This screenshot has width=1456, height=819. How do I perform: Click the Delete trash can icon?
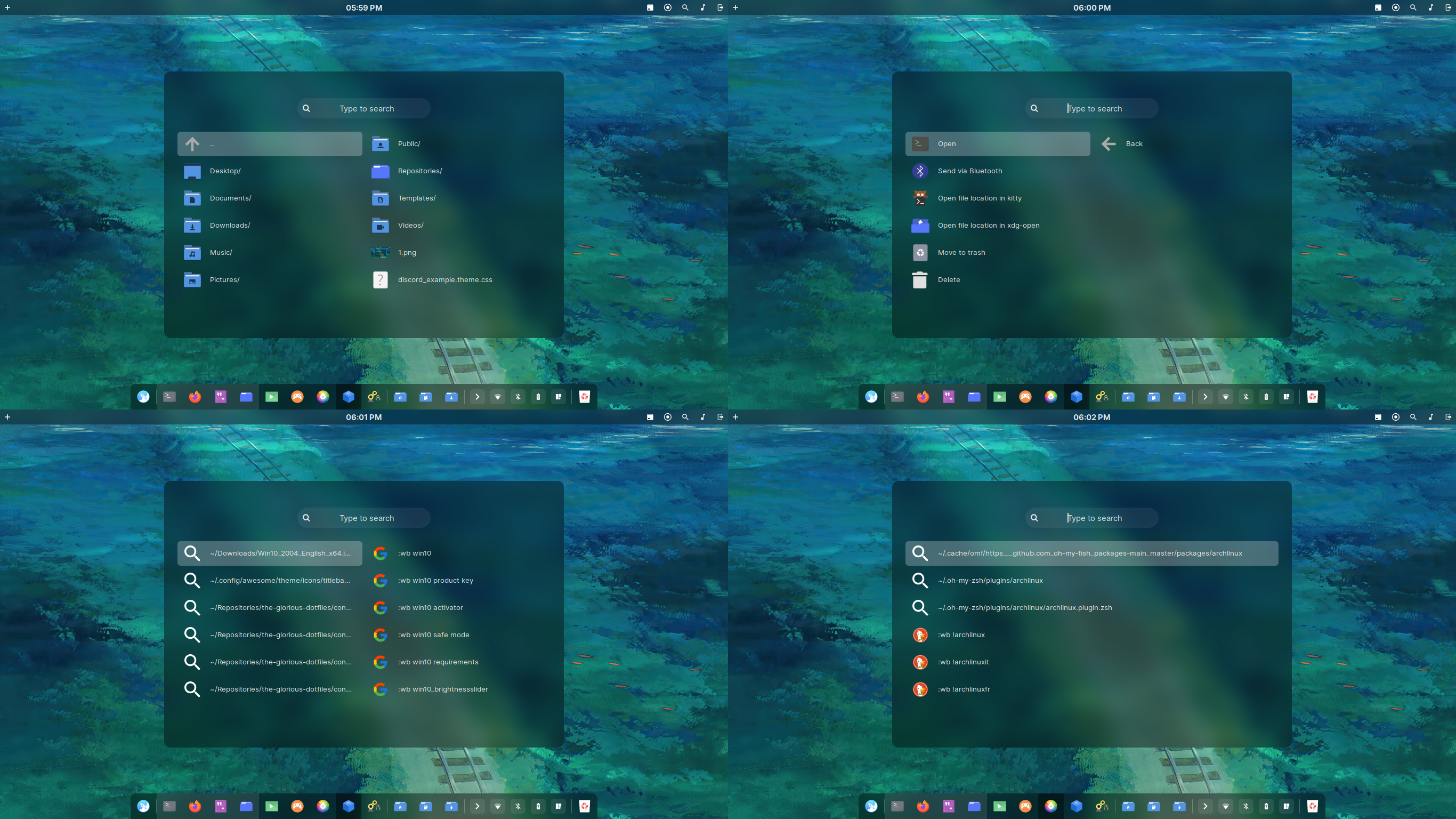point(920,279)
